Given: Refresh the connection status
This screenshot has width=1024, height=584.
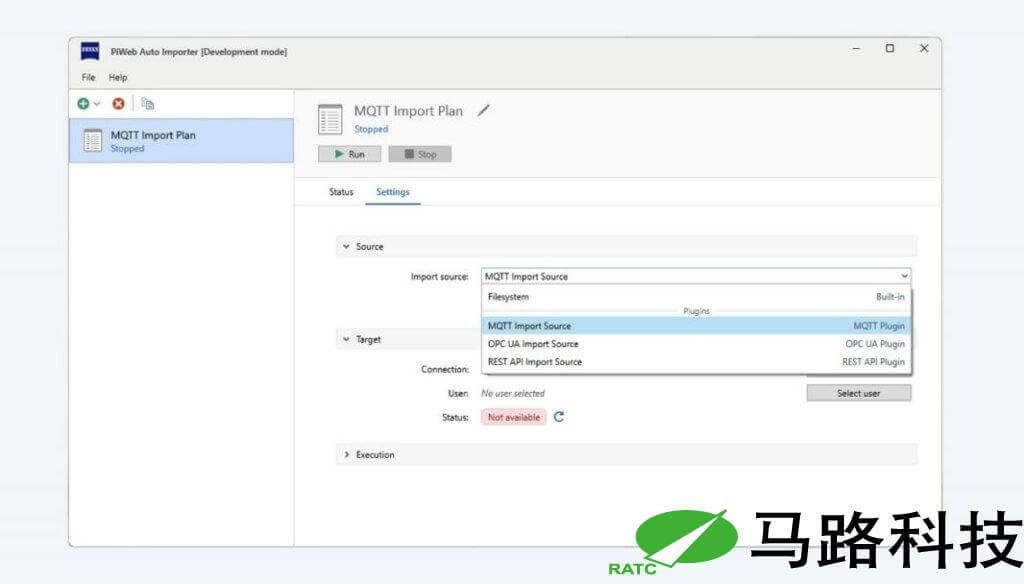Looking at the screenshot, I should click(559, 417).
